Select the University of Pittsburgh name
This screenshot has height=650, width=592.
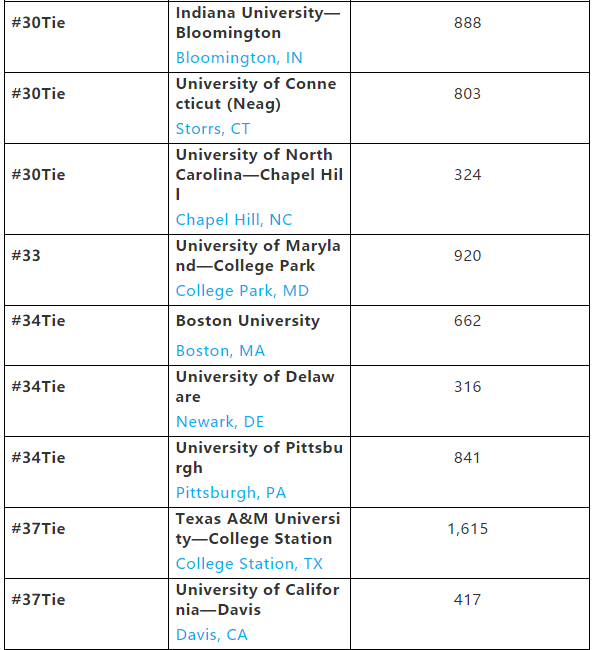pyautogui.click(x=259, y=458)
